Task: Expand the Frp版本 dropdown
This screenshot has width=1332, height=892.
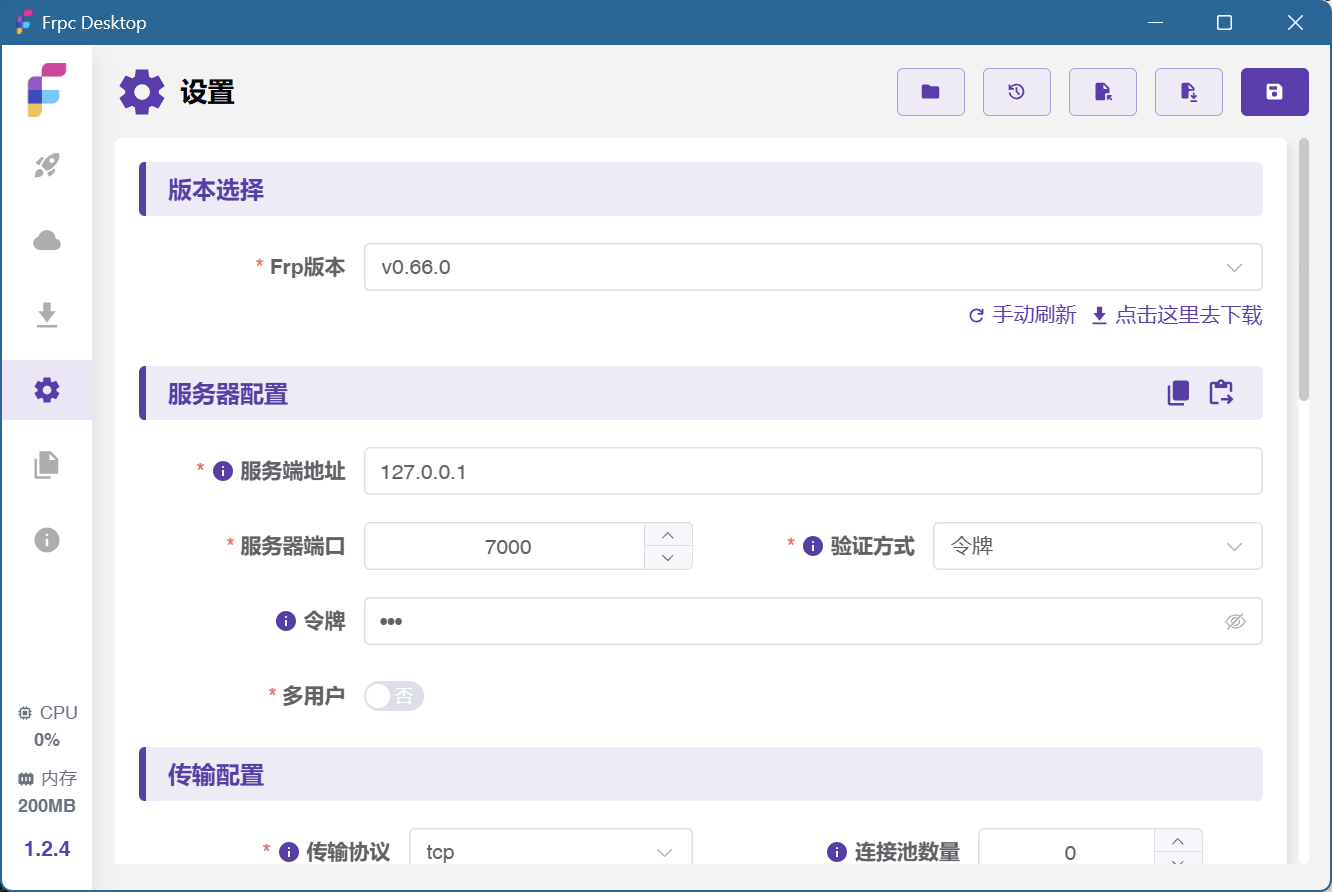Action: tap(812, 267)
